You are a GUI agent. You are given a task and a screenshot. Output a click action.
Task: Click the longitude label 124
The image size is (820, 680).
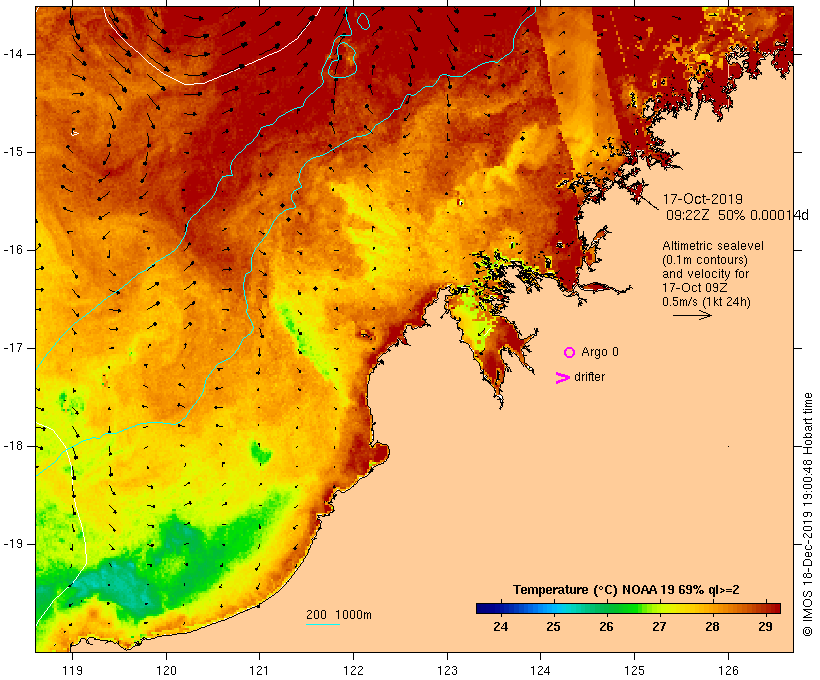point(540,670)
